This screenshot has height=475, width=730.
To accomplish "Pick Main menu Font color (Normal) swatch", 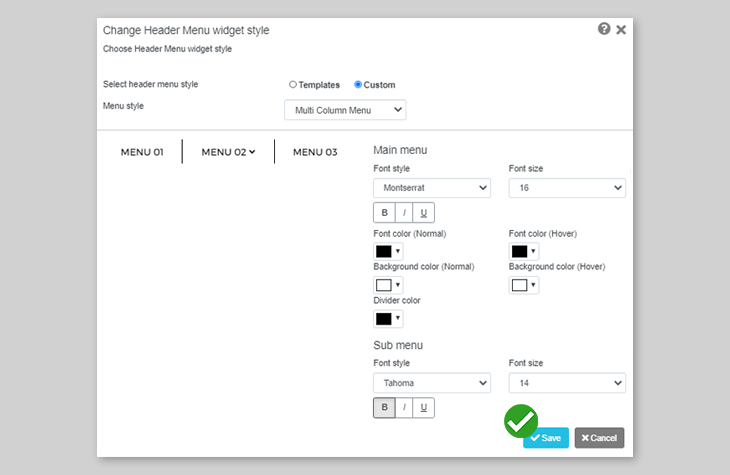I will 388,251.
